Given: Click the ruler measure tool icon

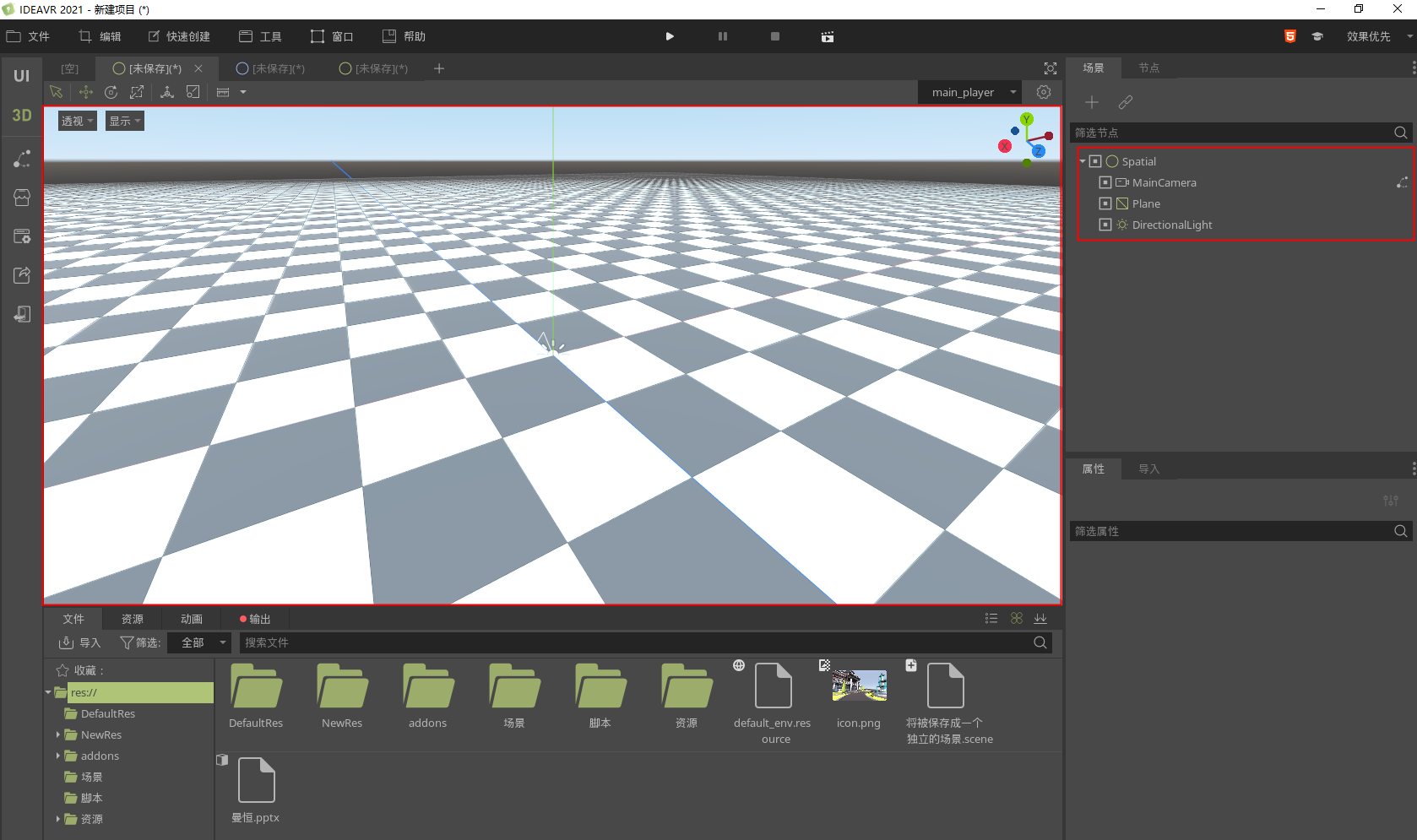Looking at the screenshot, I should pos(223,92).
